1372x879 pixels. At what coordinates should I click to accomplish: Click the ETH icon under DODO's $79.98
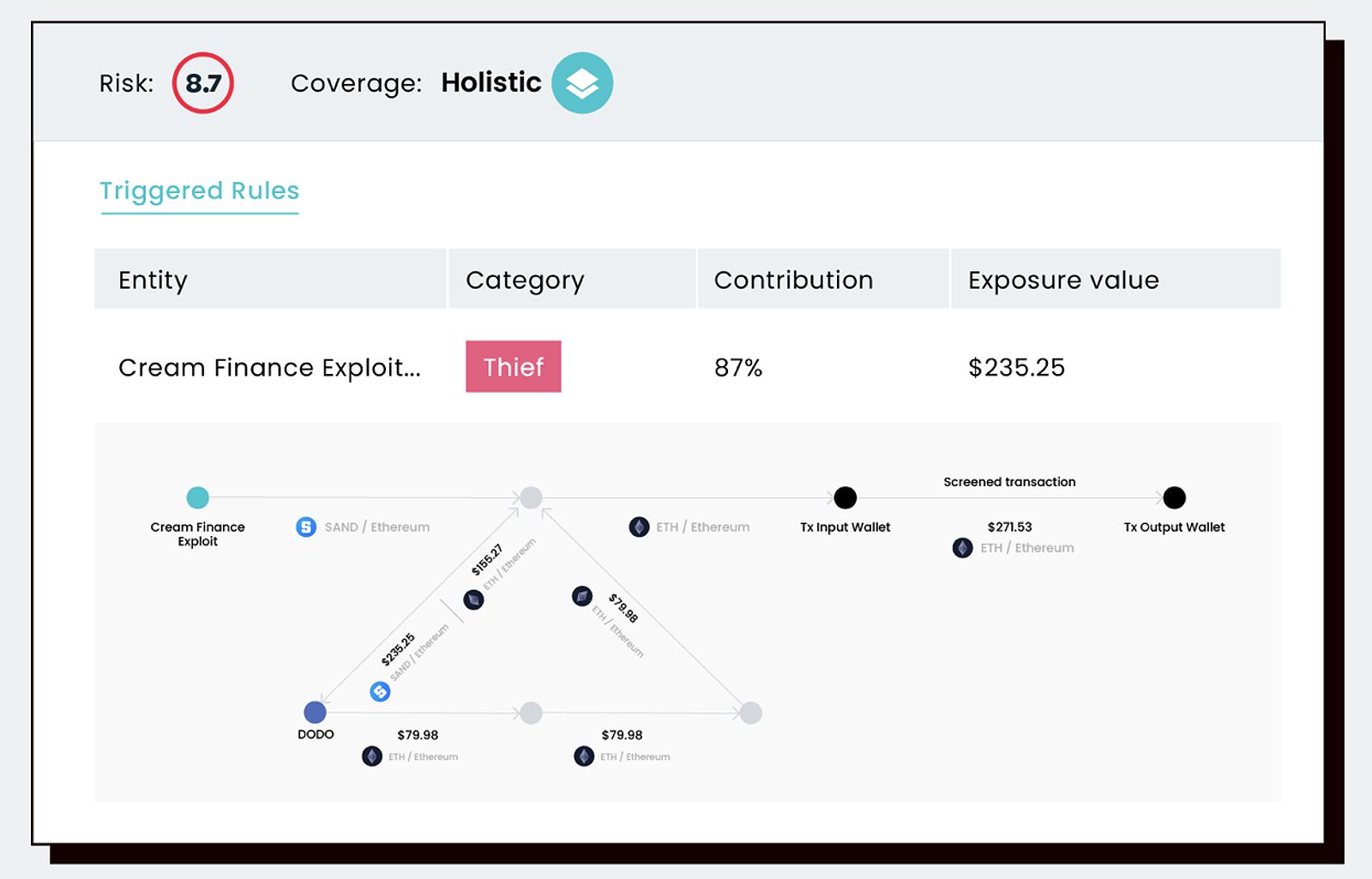(x=372, y=756)
